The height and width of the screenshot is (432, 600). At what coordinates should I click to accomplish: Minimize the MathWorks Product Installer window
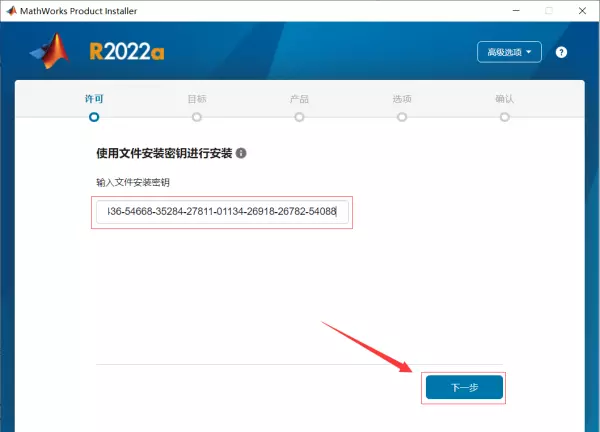coord(516,11)
